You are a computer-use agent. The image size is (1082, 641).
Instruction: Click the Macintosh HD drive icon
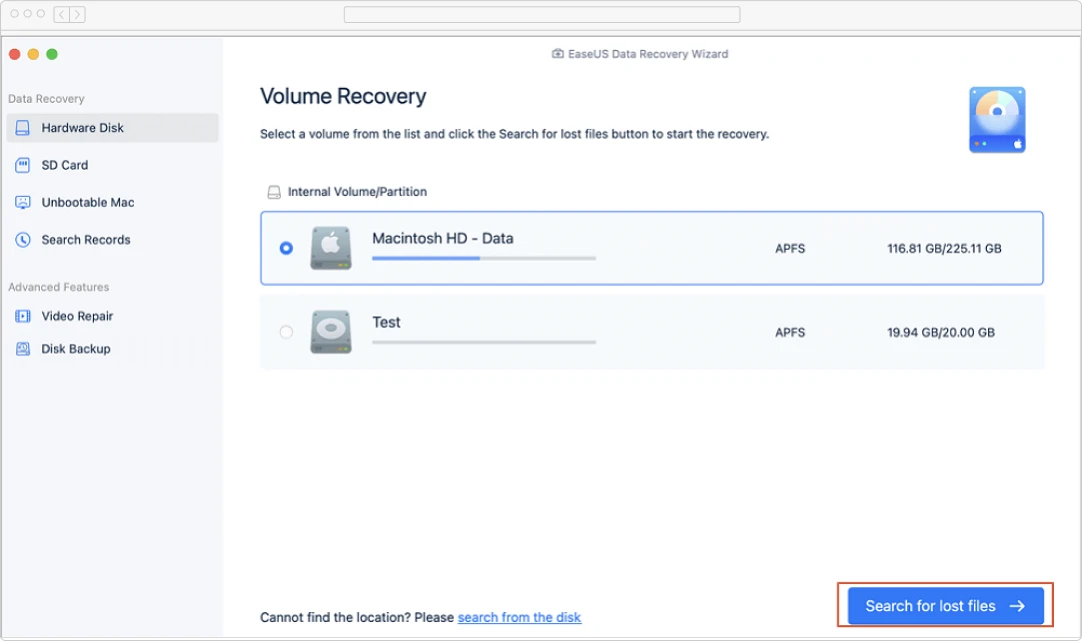329,247
